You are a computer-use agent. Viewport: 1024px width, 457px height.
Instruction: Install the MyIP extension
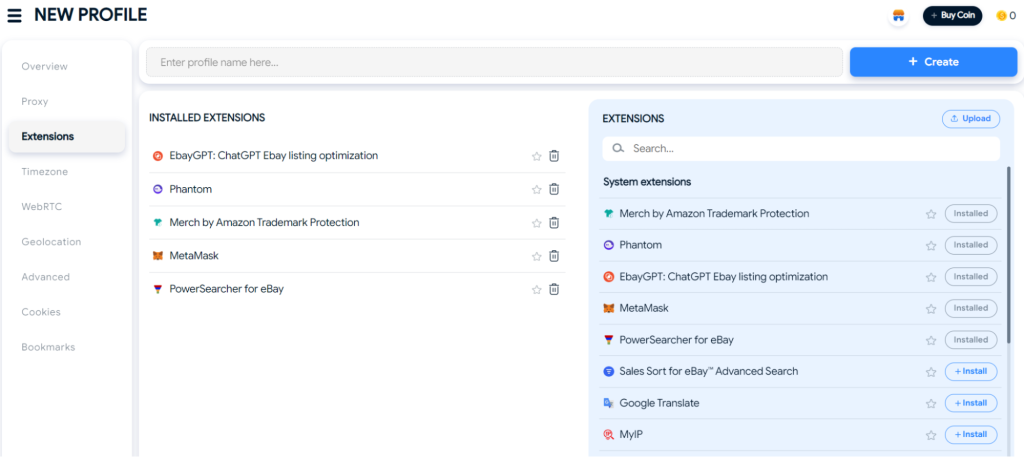point(971,435)
